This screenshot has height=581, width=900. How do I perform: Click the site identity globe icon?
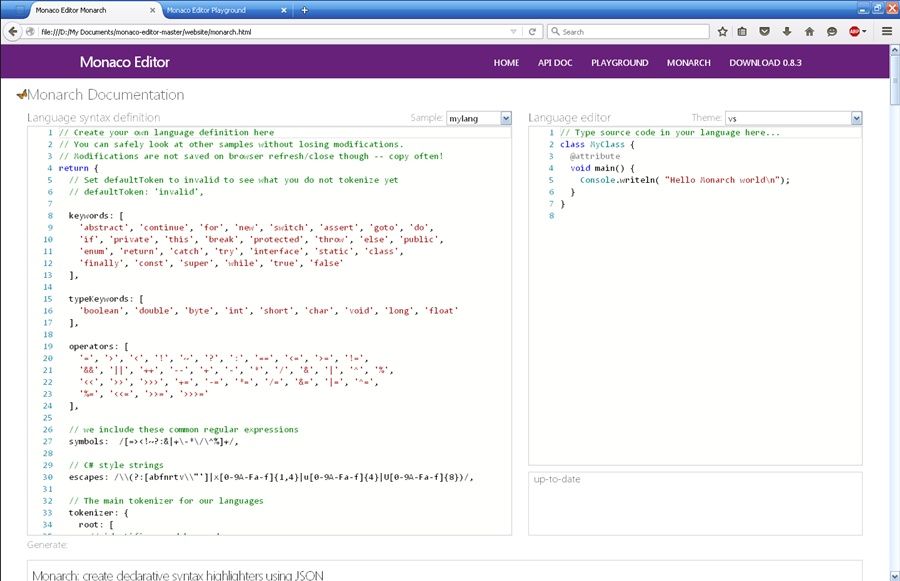(x=30, y=32)
